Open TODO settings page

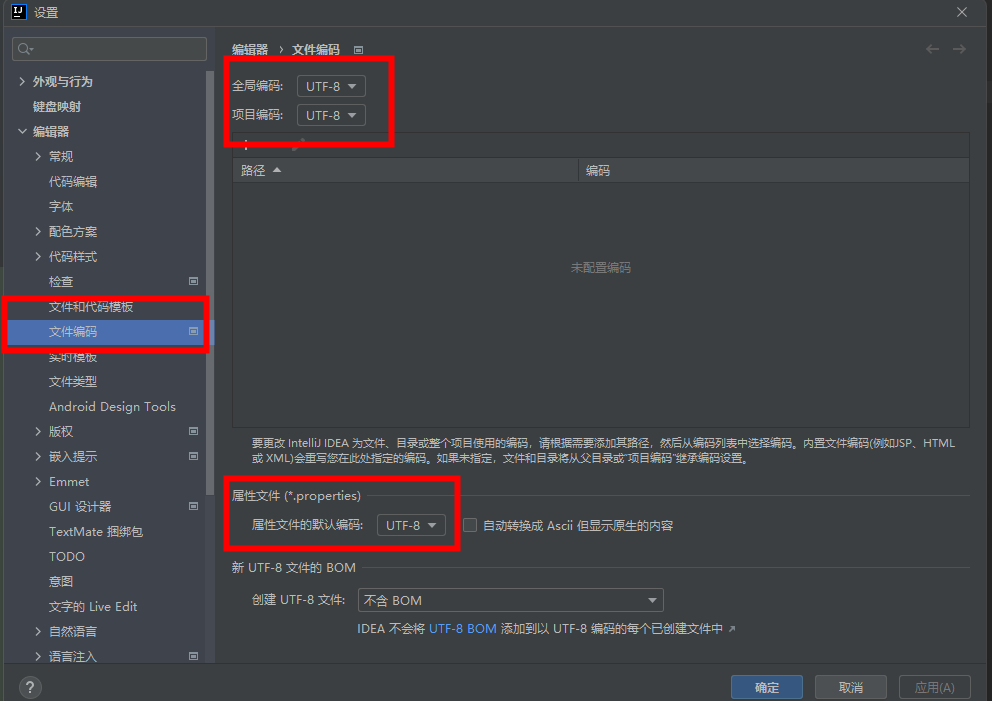[x=66, y=557]
